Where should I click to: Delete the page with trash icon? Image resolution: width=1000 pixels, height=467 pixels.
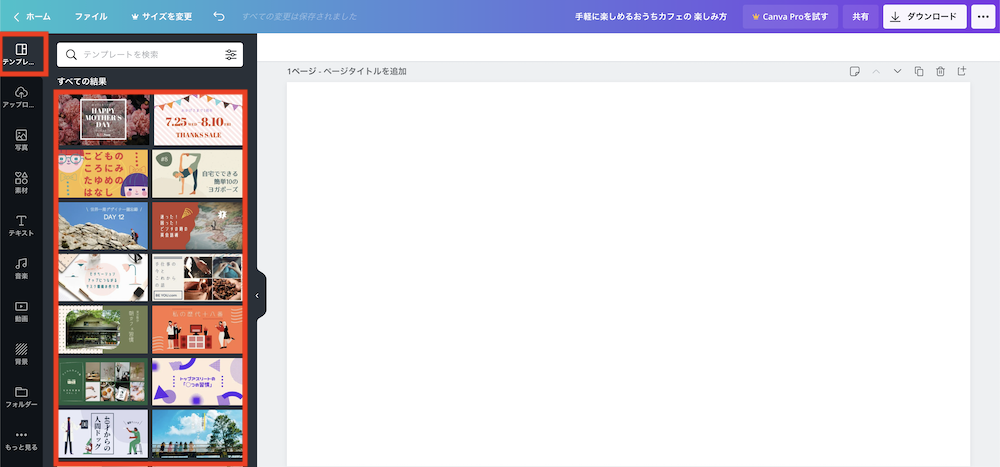point(940,72)
